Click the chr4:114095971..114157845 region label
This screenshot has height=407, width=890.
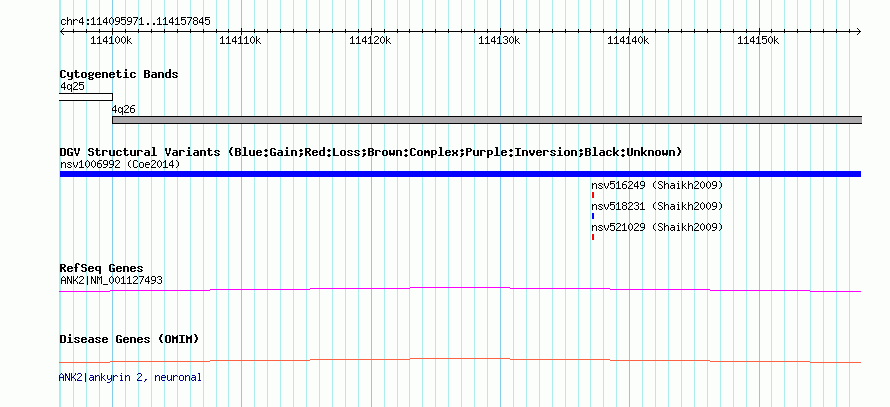135,22
